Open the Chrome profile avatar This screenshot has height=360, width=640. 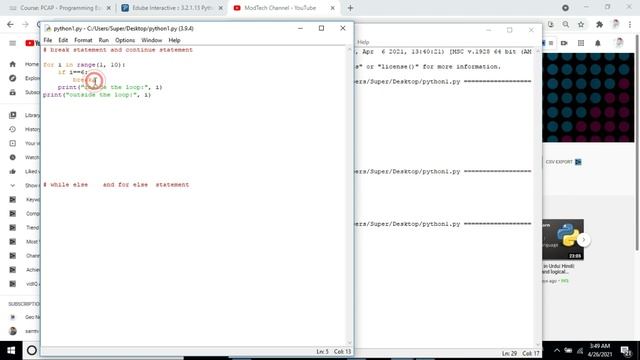(x=616, y=24)
